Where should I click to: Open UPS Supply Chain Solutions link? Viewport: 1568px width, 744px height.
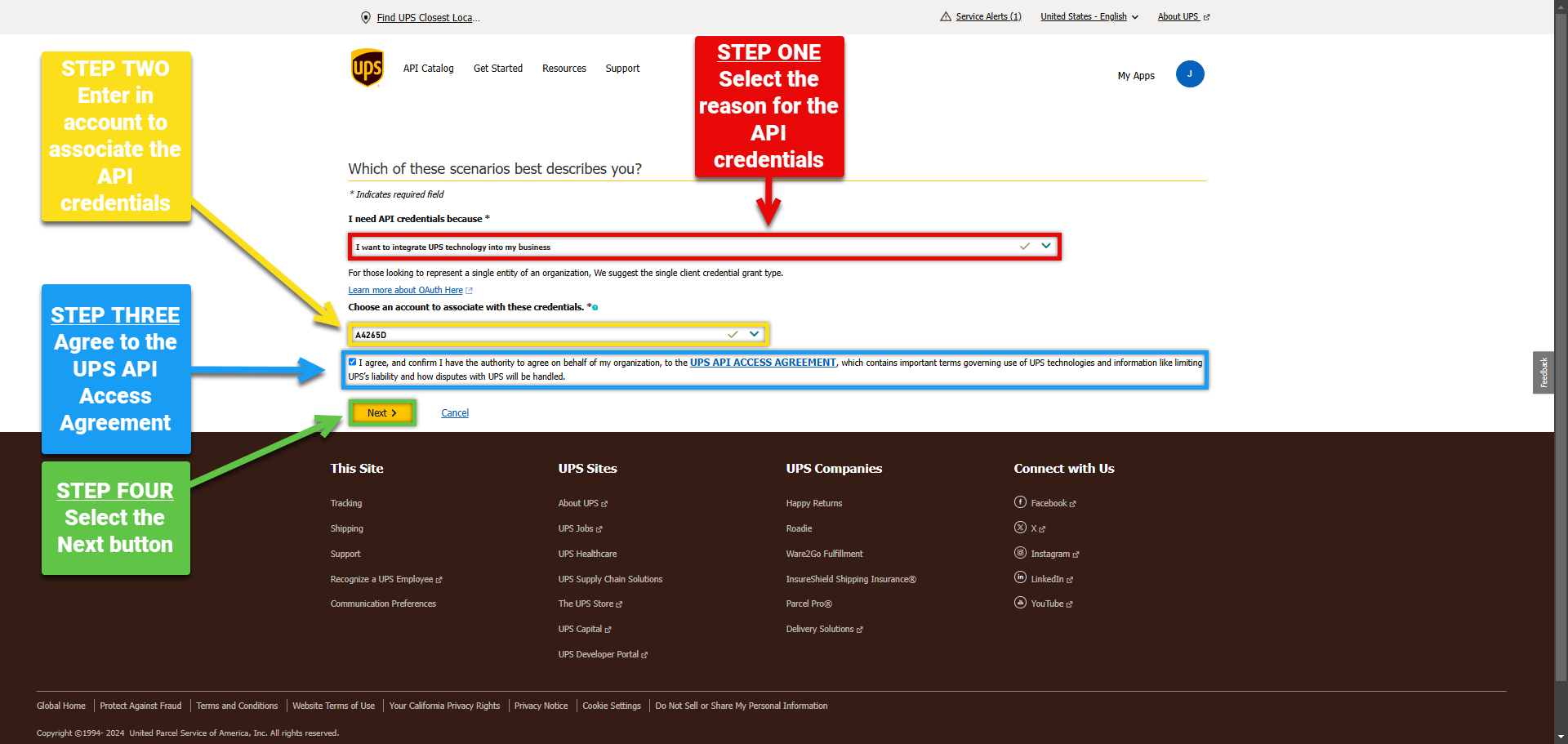tap(610, 579)
